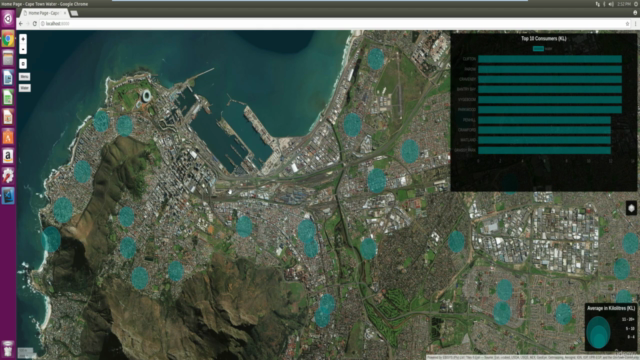Launch LibreOffice Writer from the dock
640x360 pixels.
tap(8, 78)
